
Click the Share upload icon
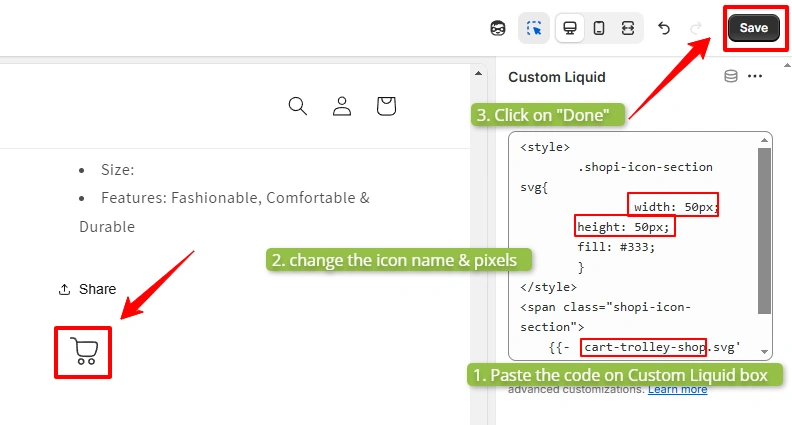[x=64, y=290]
